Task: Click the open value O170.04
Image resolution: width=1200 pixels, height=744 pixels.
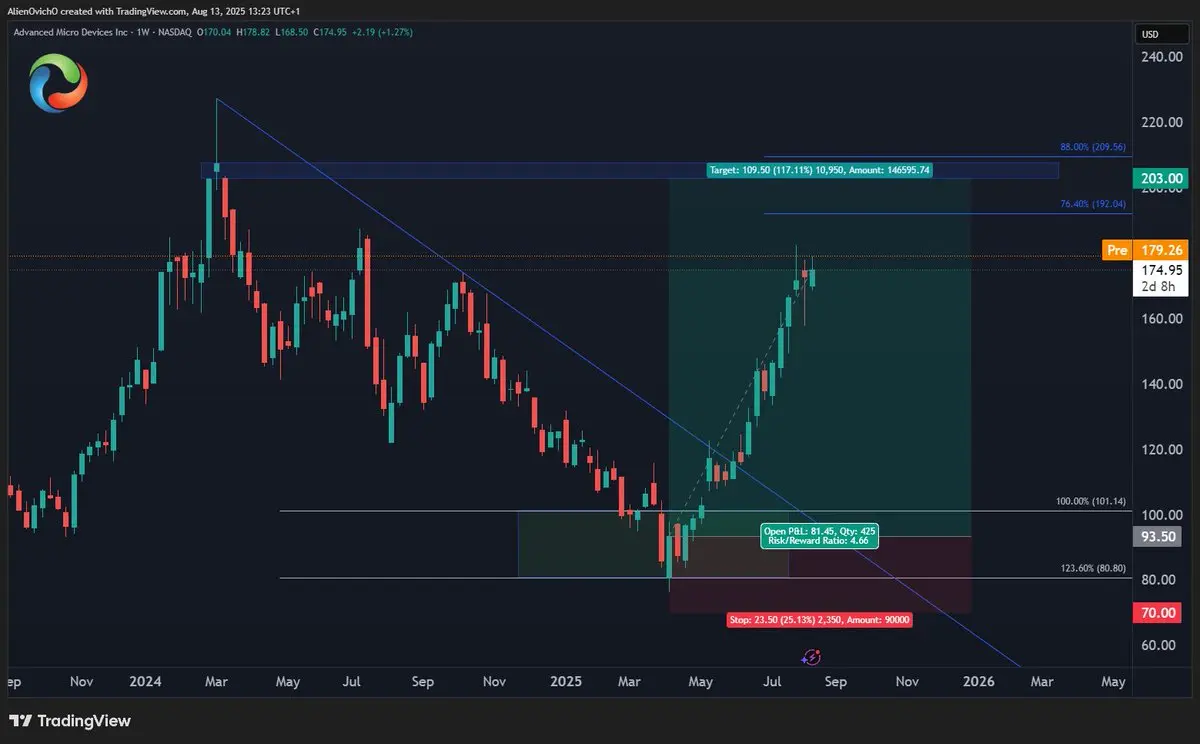Action: point(213,32)
